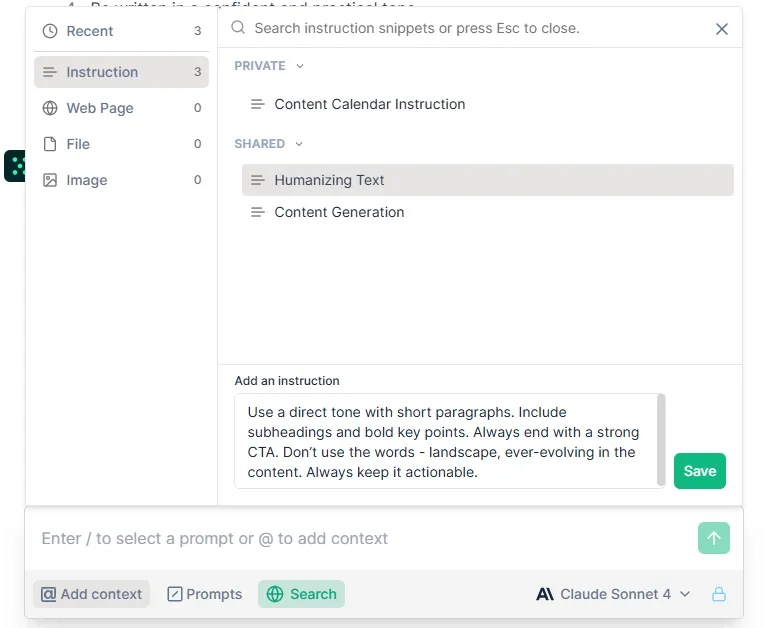Screen dimensions: 771x628
Task: Open the Prompts picker
Action: (204, 594)
